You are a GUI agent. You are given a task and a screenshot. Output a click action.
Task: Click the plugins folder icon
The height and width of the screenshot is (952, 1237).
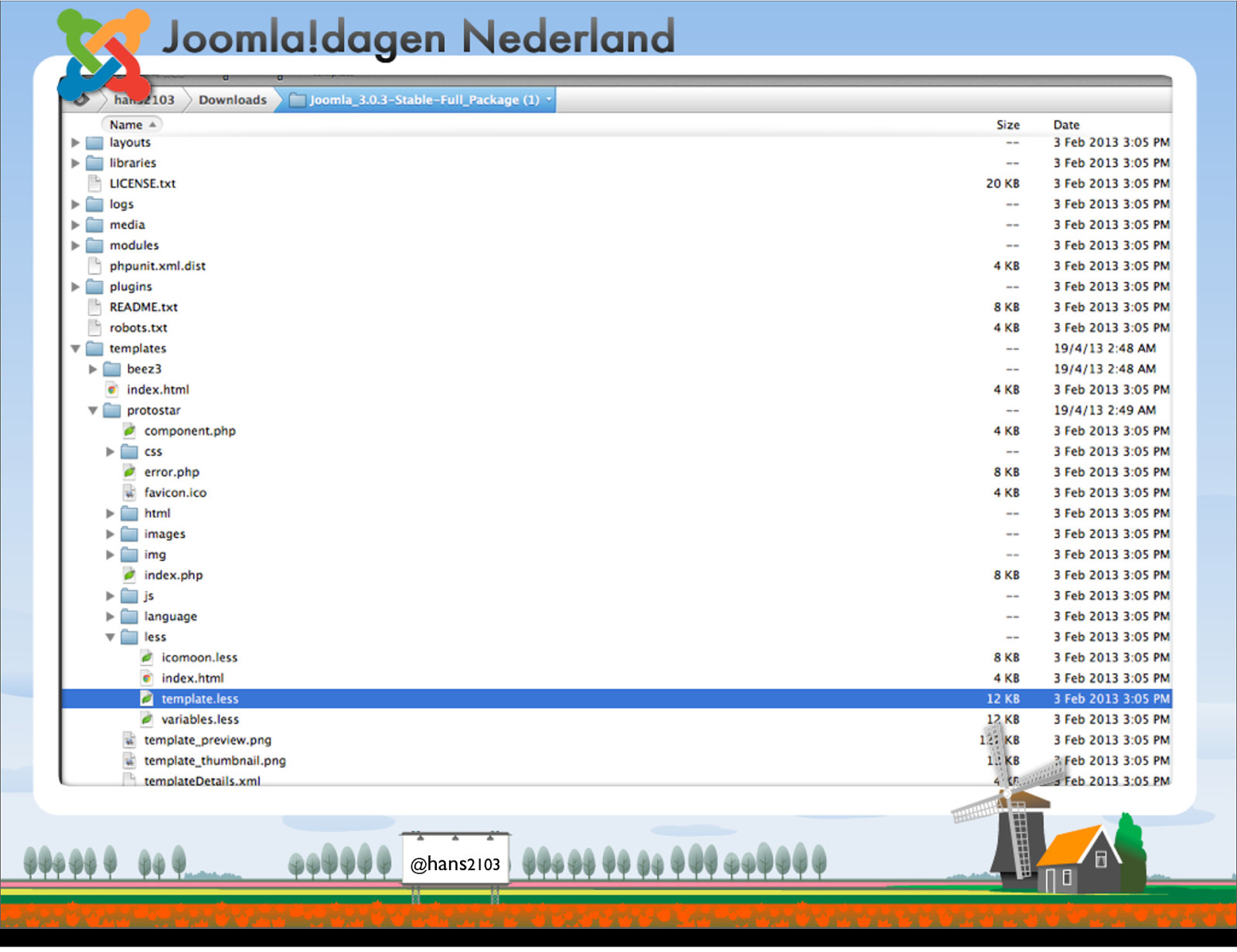tap(94, 287)
